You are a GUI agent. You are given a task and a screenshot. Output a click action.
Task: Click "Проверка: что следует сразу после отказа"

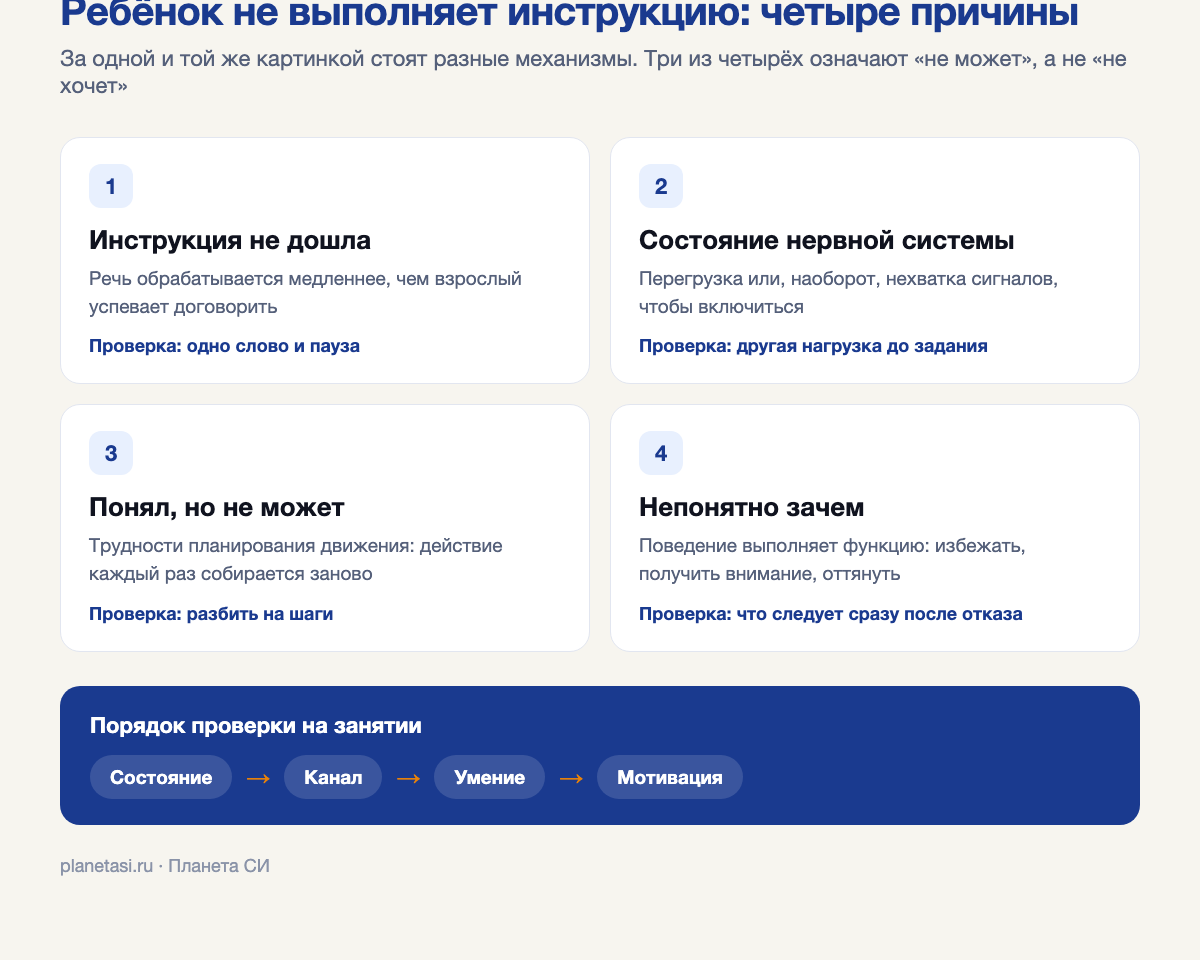point(831,614)
